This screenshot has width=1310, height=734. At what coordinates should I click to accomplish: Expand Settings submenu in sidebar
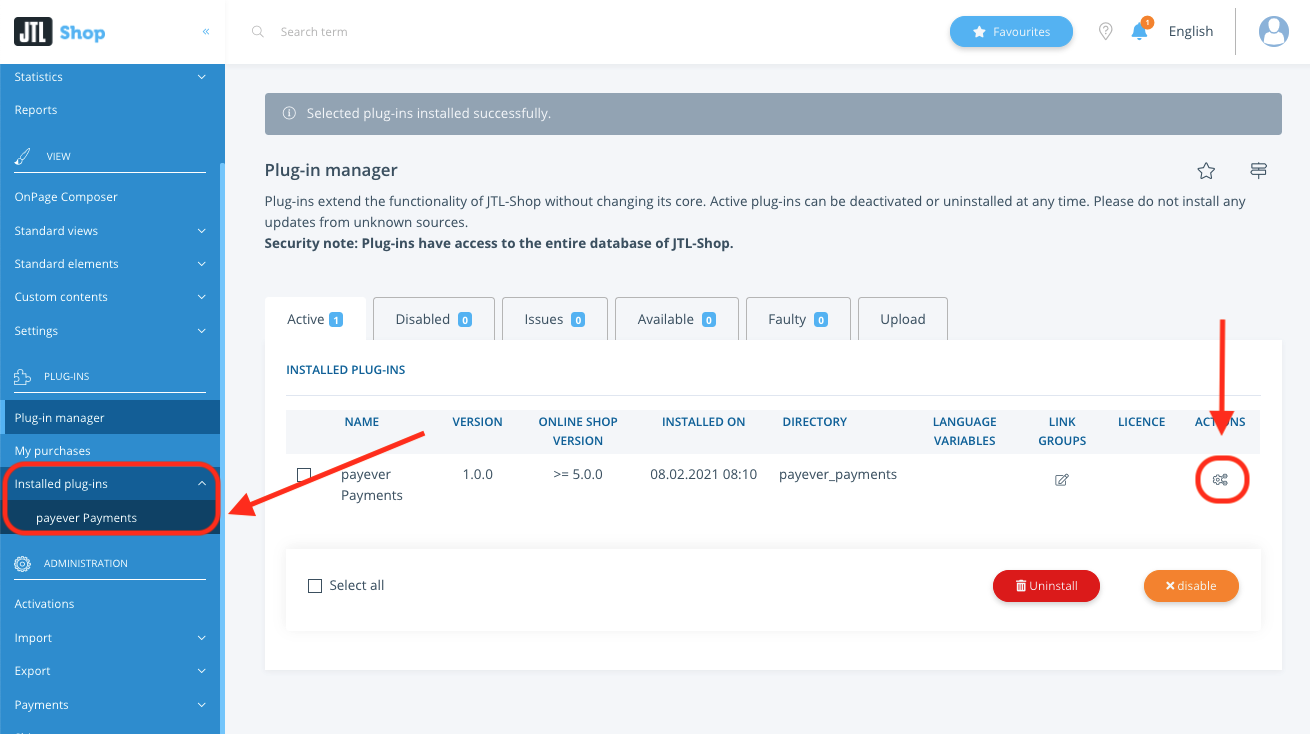pyautogui.click(x=110, y=331)
